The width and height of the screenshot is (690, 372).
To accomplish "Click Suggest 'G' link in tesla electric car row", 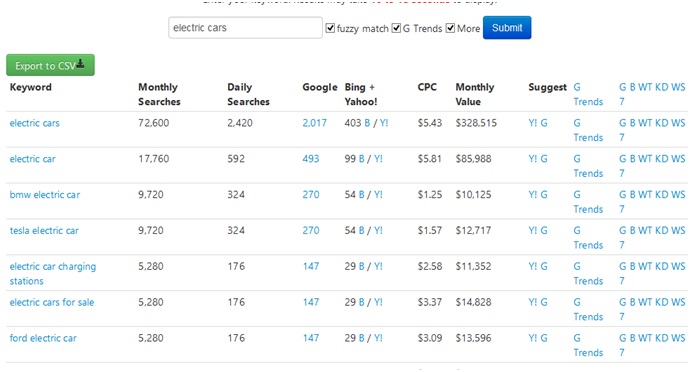I will pos(544,230).
